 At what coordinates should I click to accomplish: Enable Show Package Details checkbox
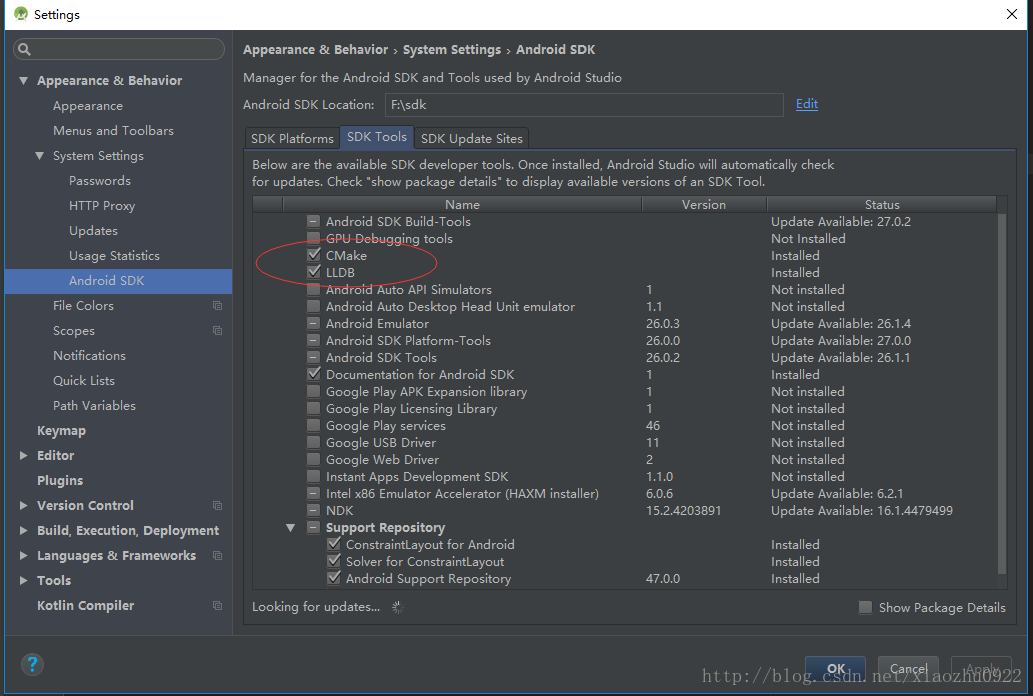[x=866, y=607]
